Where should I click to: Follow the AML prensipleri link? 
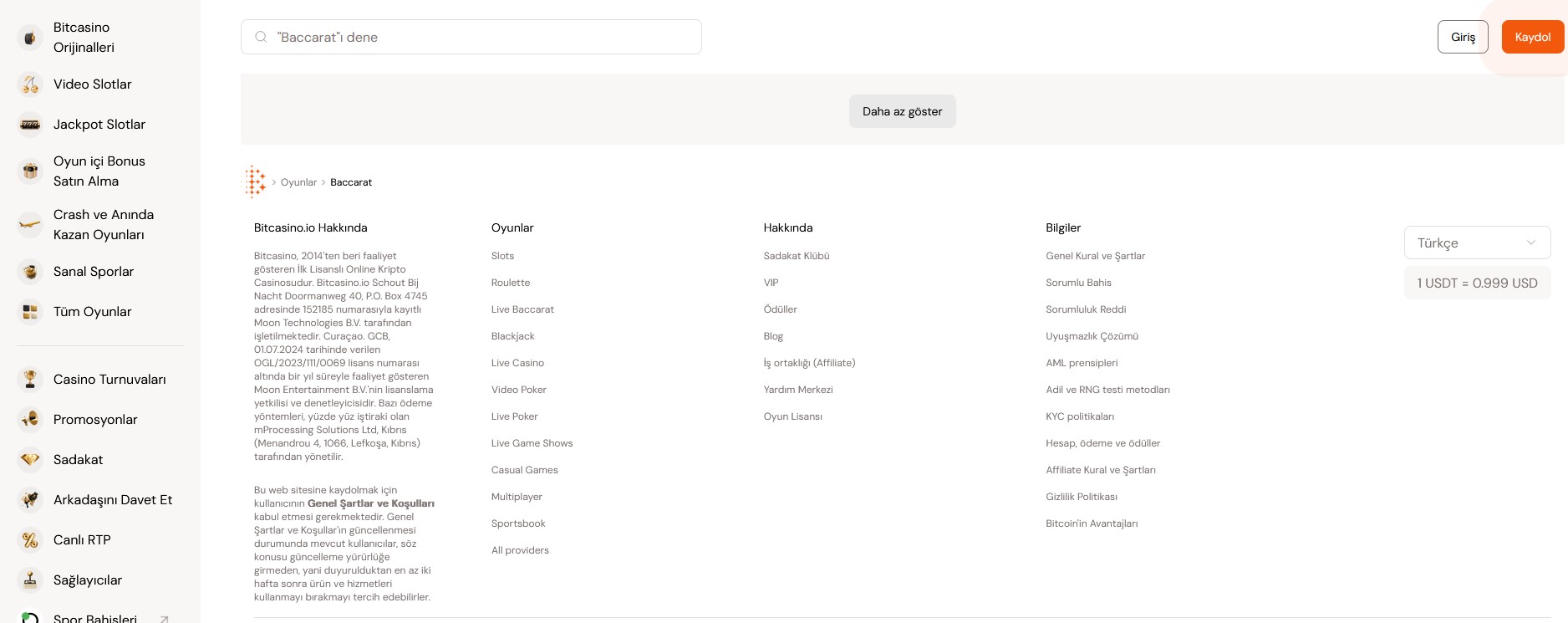click(x=1082, y=363)
